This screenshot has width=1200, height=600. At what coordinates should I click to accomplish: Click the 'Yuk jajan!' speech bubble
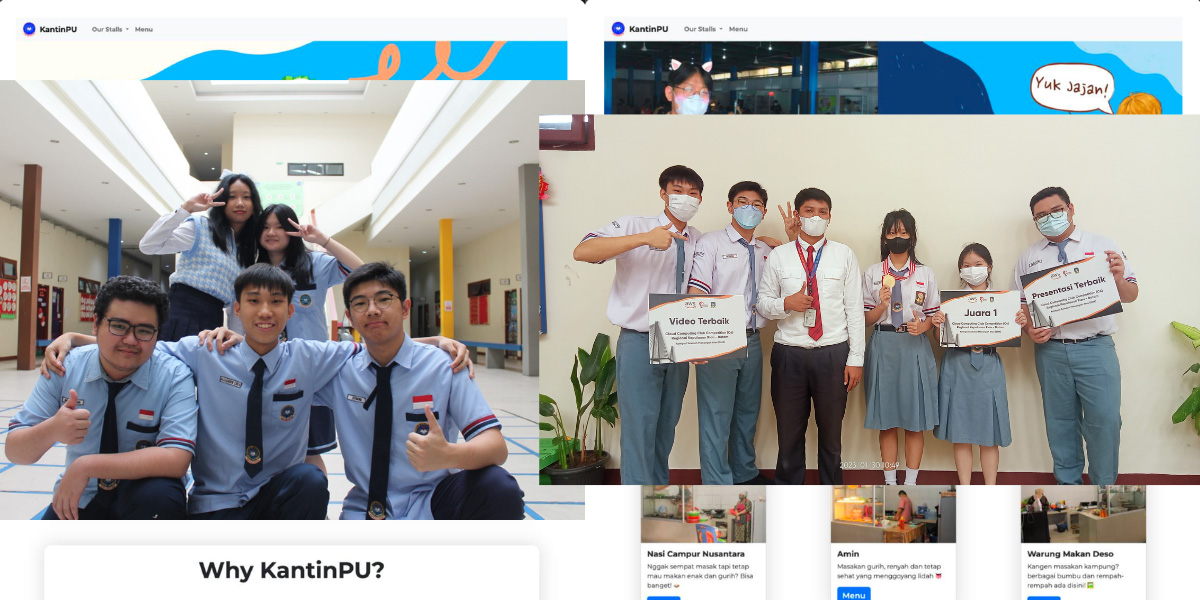[x=1072, y=88]
